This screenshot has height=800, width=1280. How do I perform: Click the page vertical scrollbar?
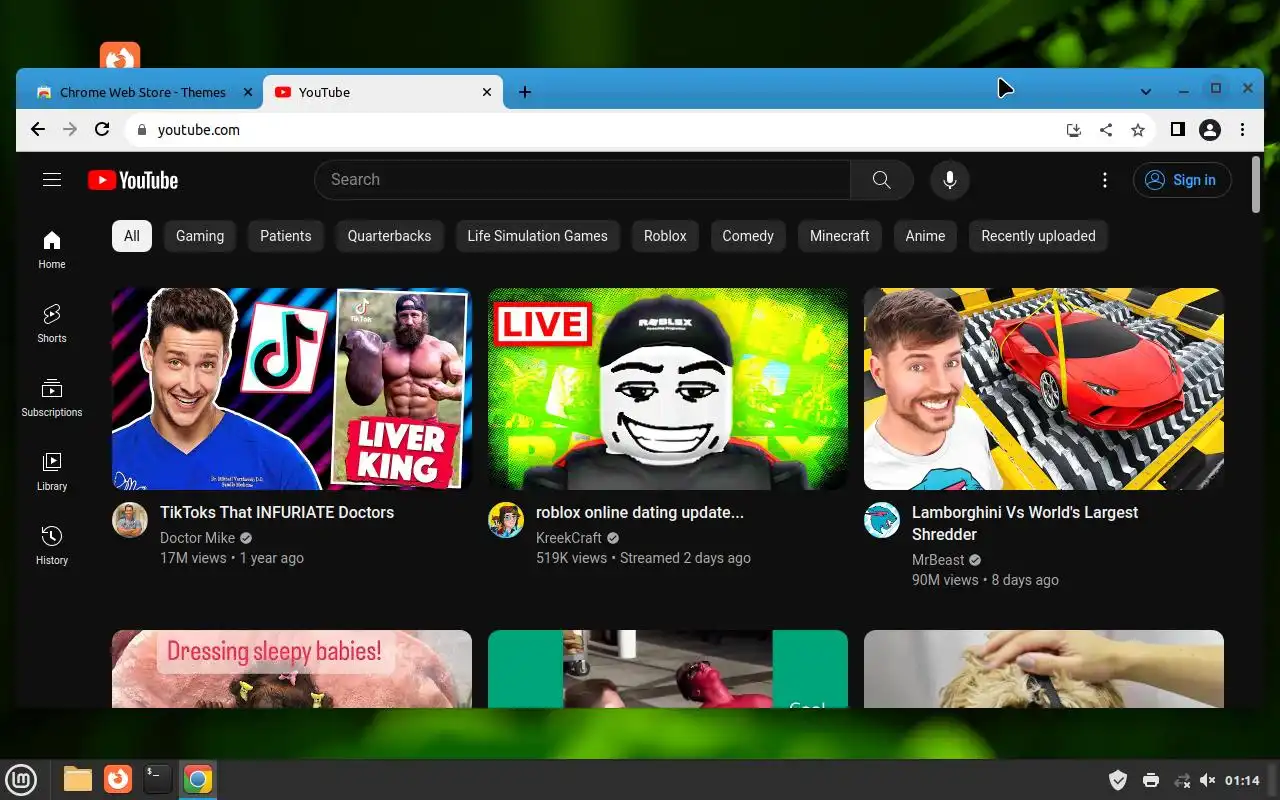point(1256,185)
